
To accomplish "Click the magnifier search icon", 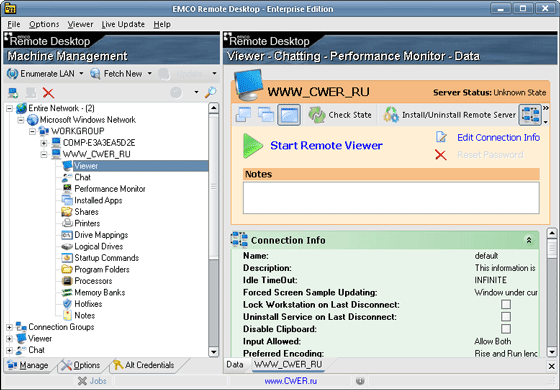I will coord(210,92).
